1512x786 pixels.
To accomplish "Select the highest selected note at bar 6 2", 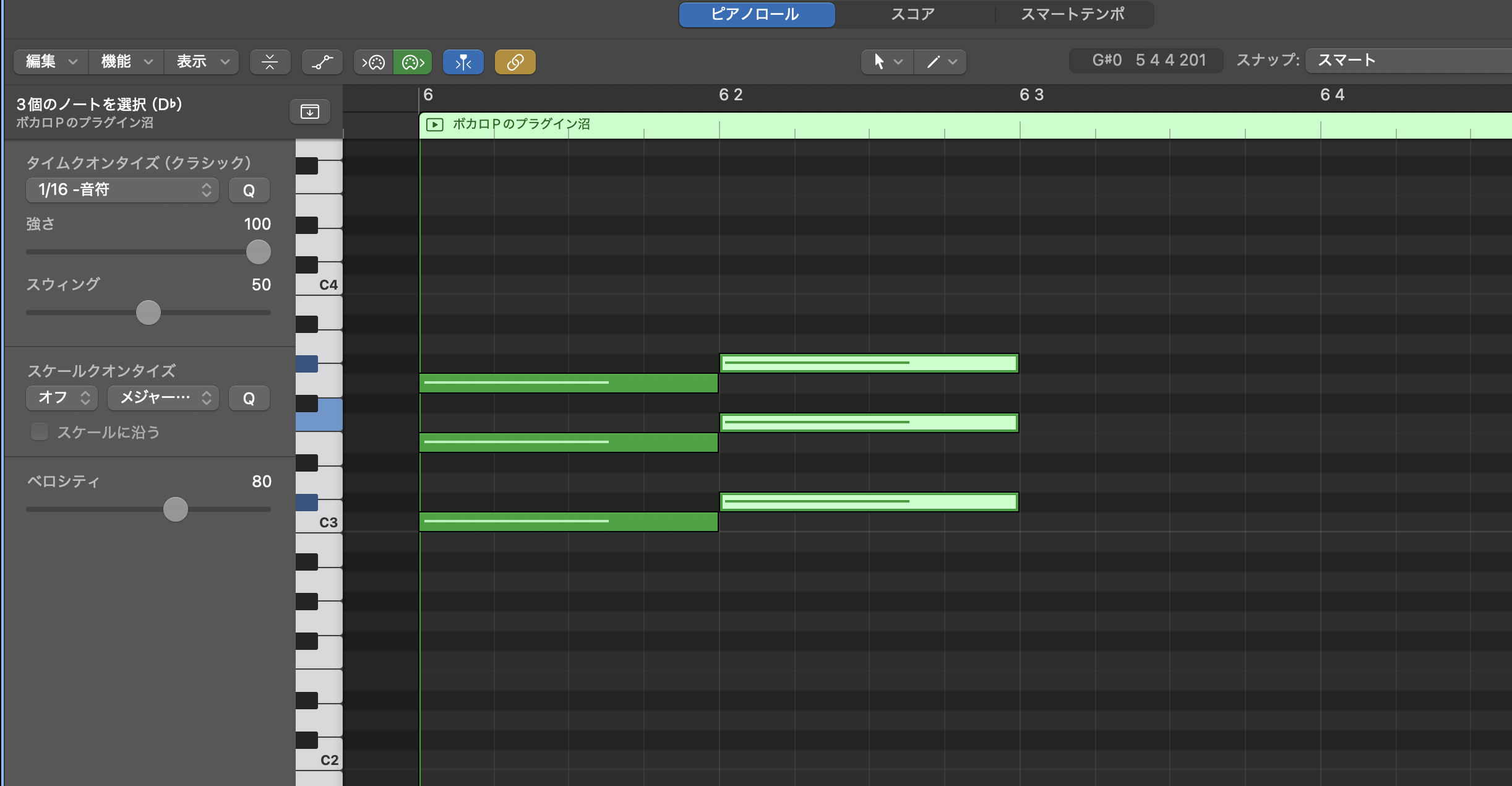I will coord(869,363).
